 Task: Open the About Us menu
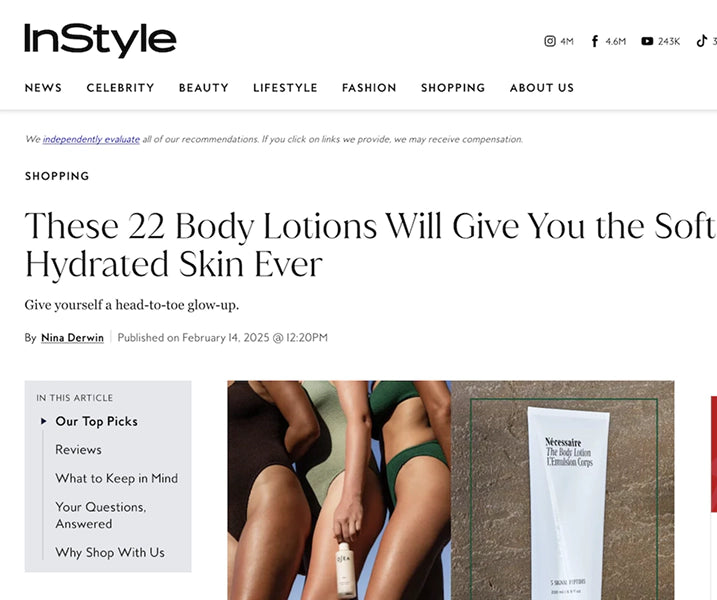coord(542,88)
